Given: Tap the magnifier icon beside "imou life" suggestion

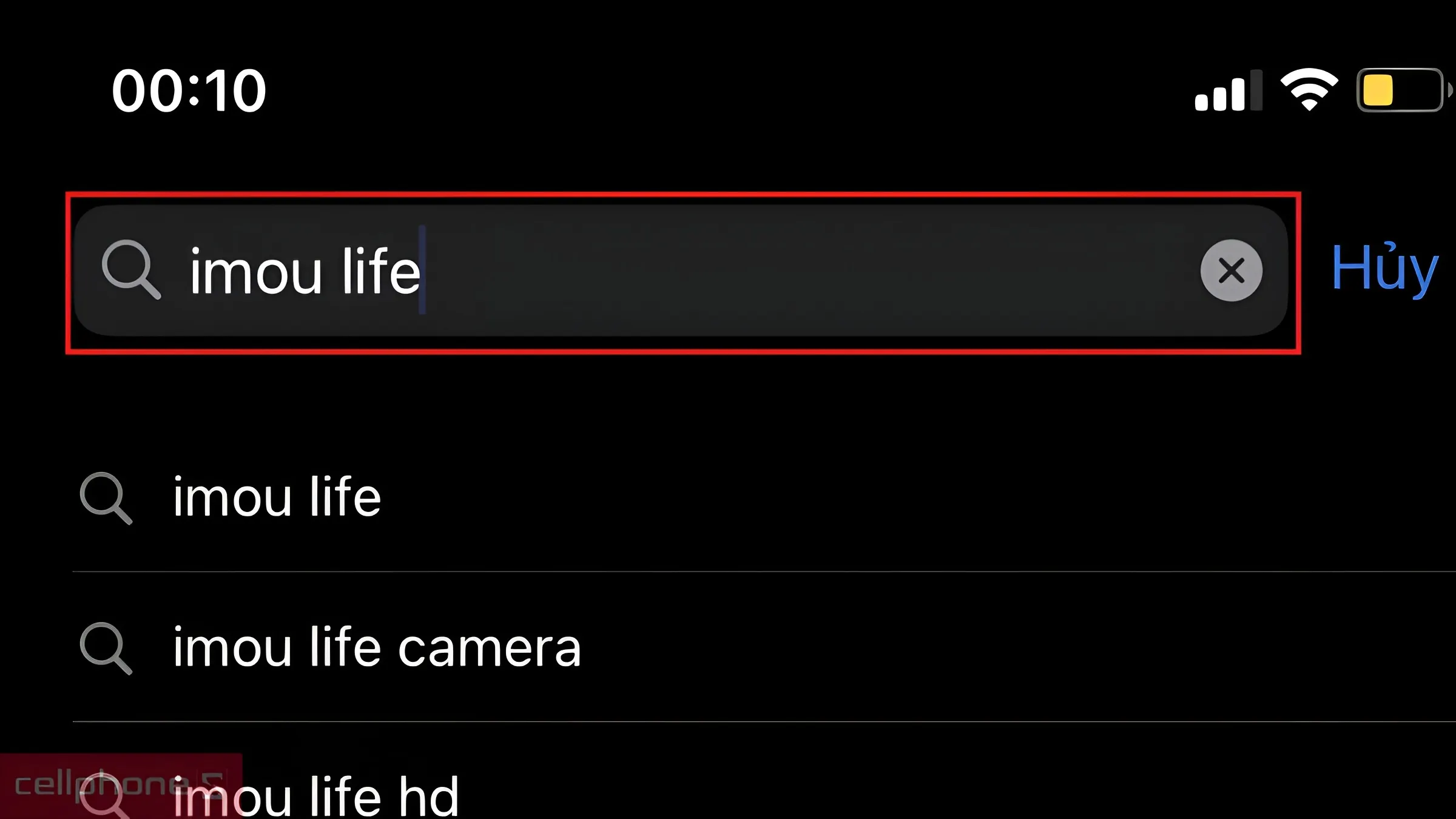Looking at the screenshot, I should pos(106,498).
